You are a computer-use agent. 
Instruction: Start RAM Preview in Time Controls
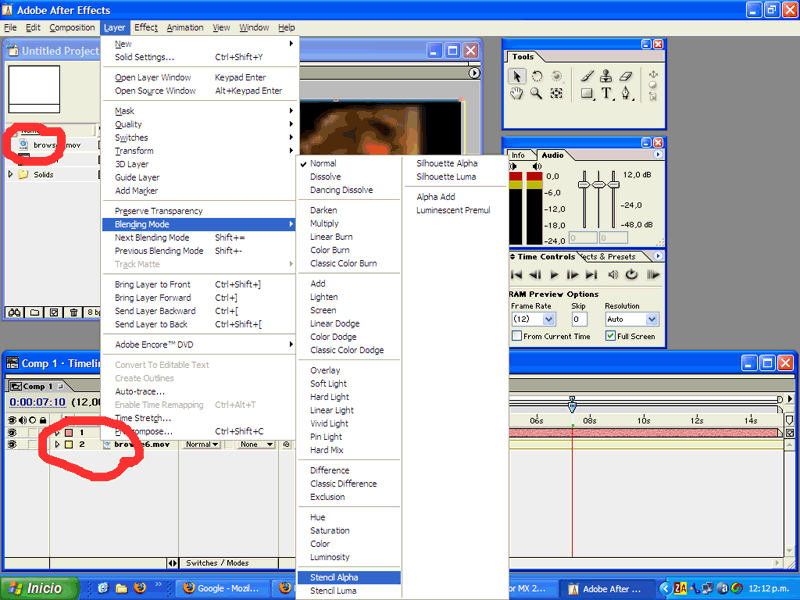pos(653,275)
